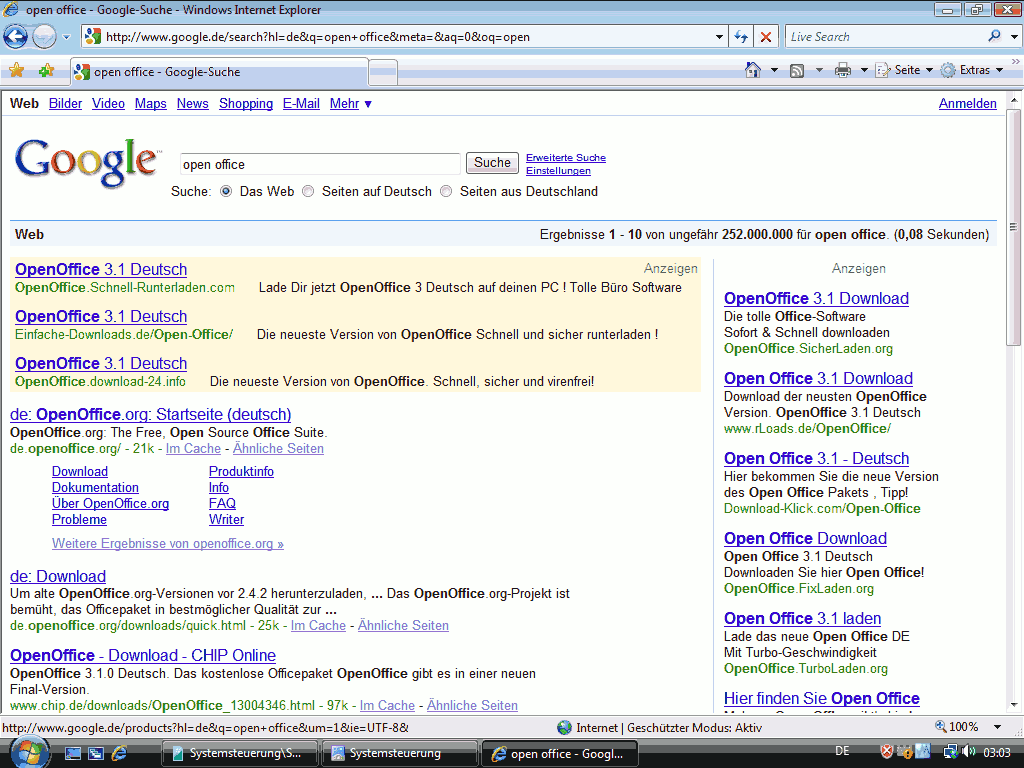
Task: Open the Dokumentation sitelink
Action: [95, 487]
